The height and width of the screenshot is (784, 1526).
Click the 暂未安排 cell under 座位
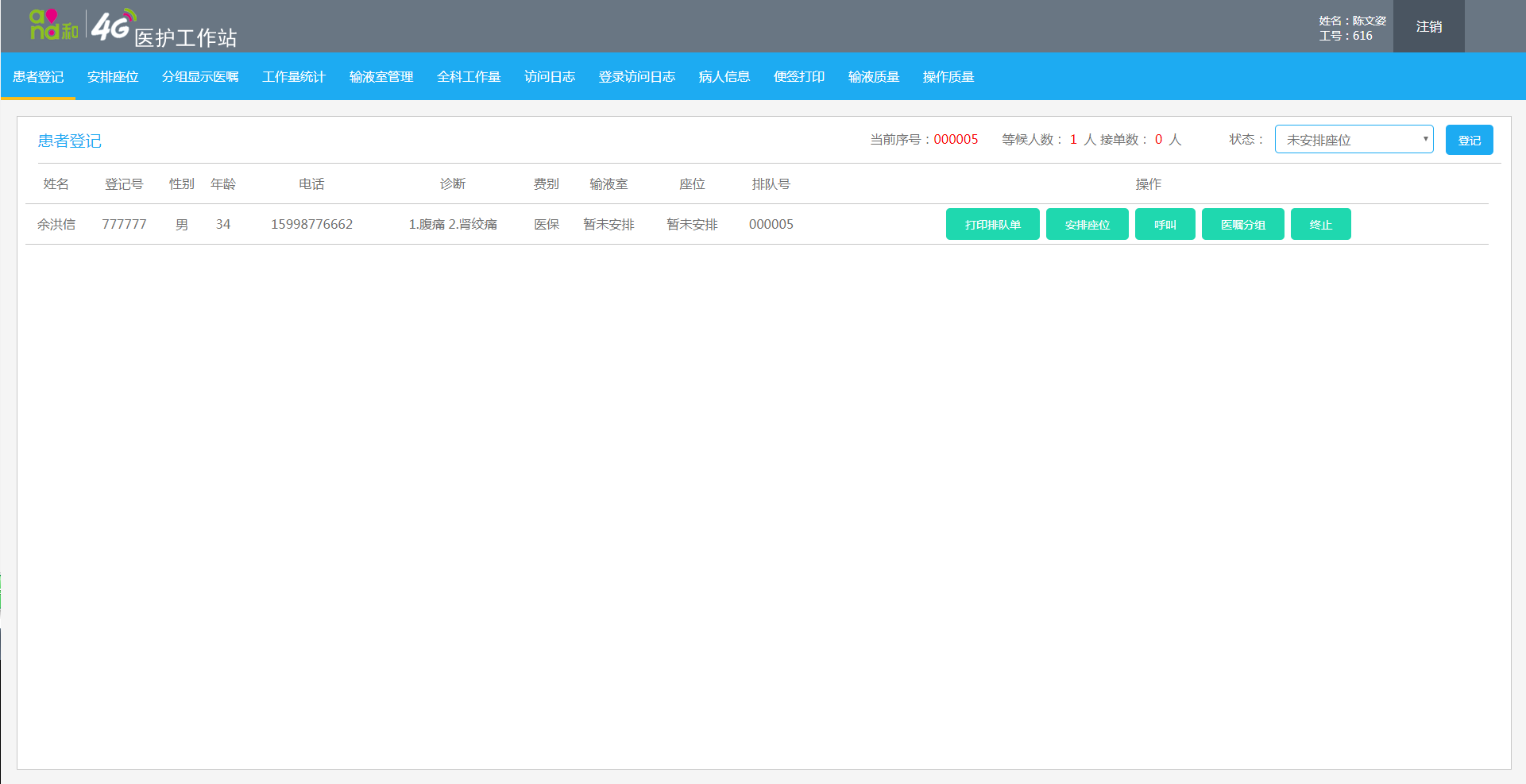pos(692,225)
